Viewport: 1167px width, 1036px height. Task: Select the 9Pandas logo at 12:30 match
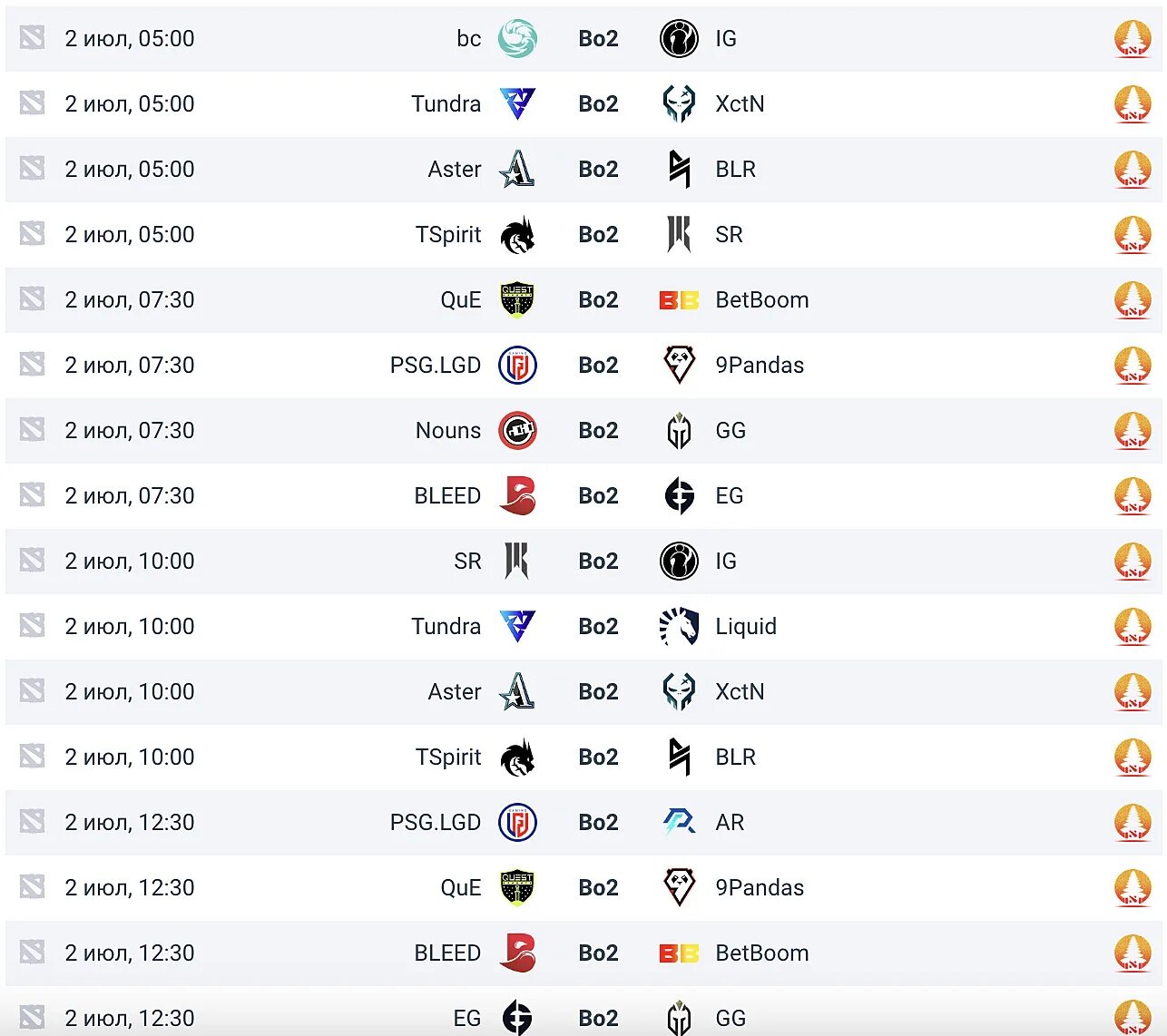coord(679,888)
